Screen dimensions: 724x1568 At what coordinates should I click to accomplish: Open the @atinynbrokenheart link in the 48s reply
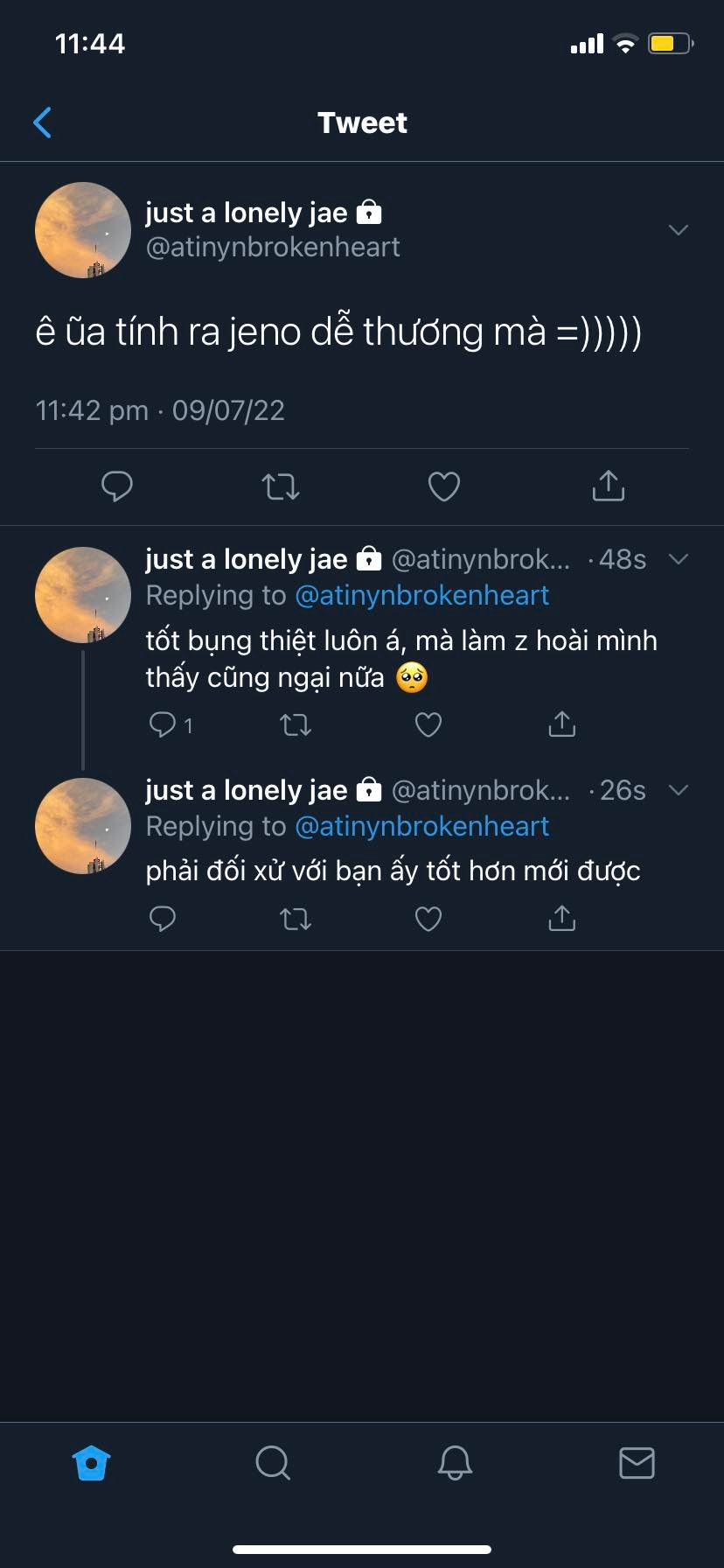pyautogui.click(x=421, y=595)
